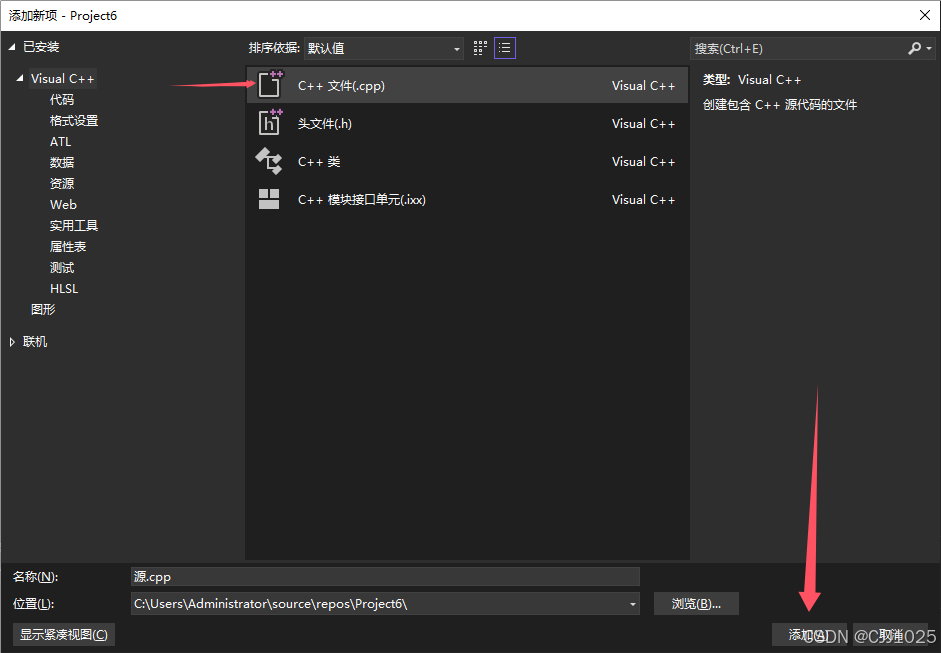
Task: Click the 添加(A) button
Action: (x=810, y=634)
